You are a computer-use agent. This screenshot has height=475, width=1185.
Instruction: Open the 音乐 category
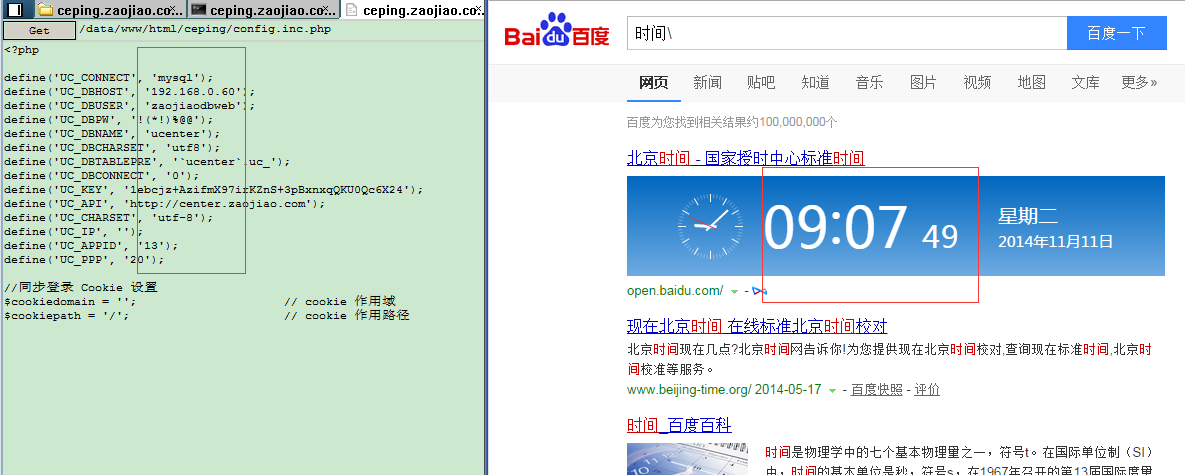tap(870, 82)
